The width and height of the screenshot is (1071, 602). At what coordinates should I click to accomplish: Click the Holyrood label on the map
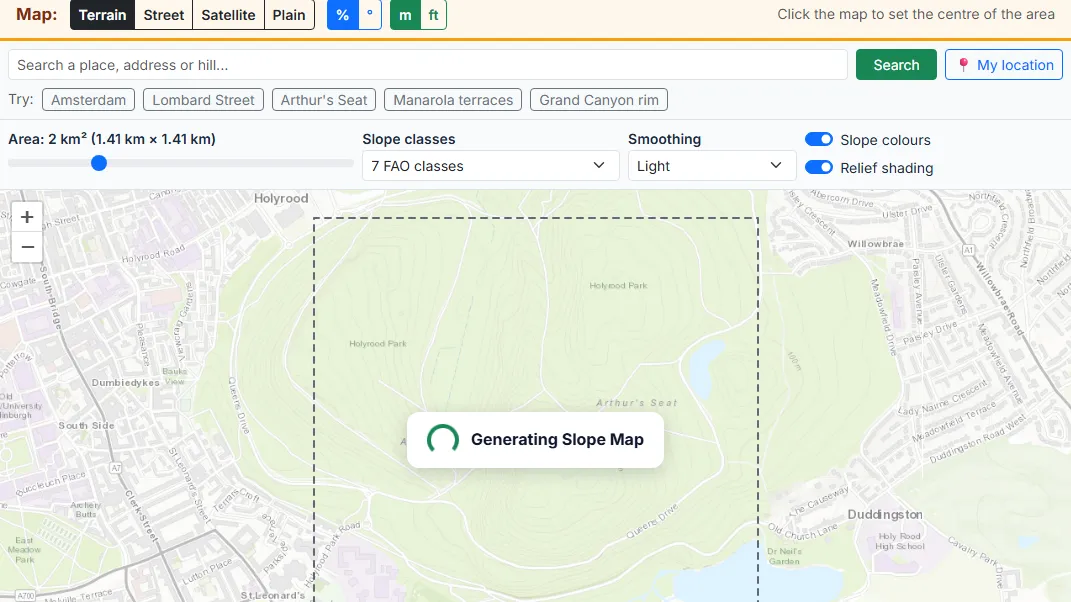281,198
